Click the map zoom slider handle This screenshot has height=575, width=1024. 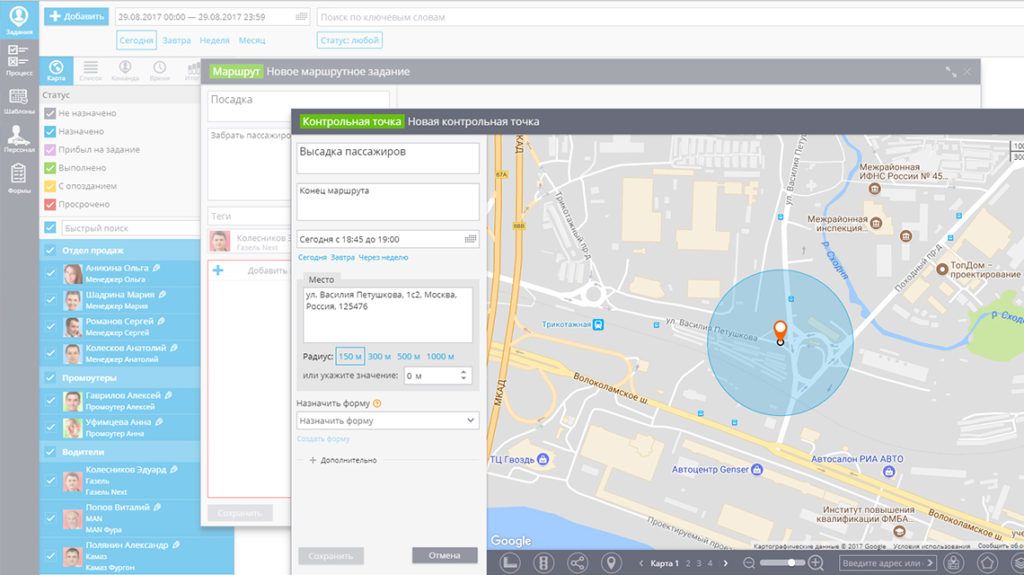pos(791,563)
